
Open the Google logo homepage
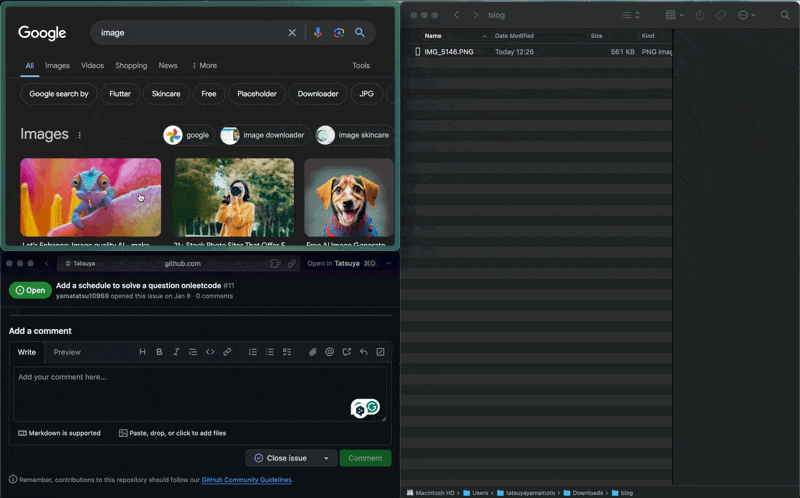point(42,33)
